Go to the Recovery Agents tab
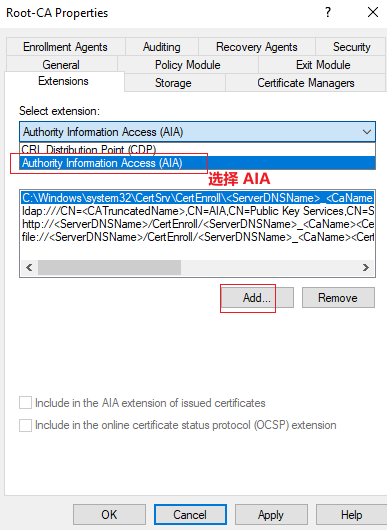The width and height of the screenshot is (387, 530). tap(257, 47)
